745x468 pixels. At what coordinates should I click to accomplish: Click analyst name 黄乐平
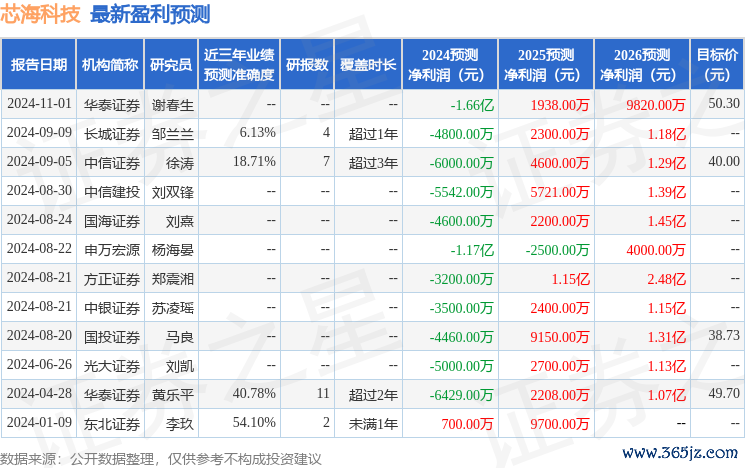(x=172, y=395)
